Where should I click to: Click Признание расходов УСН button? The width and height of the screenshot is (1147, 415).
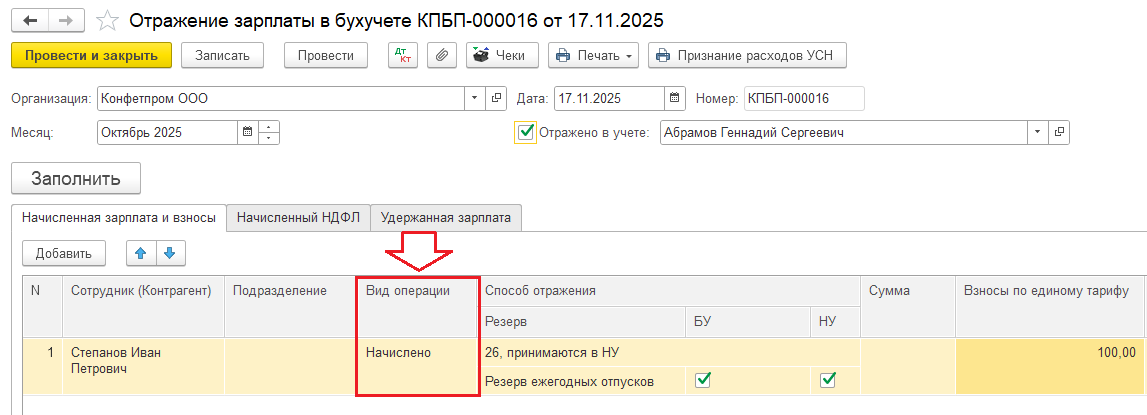pos(747,56)
